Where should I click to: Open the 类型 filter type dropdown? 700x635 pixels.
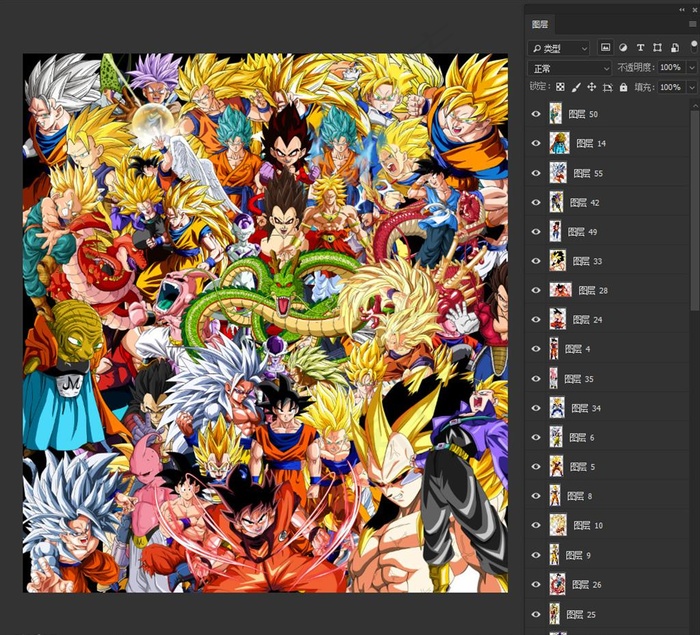point(558,48)
